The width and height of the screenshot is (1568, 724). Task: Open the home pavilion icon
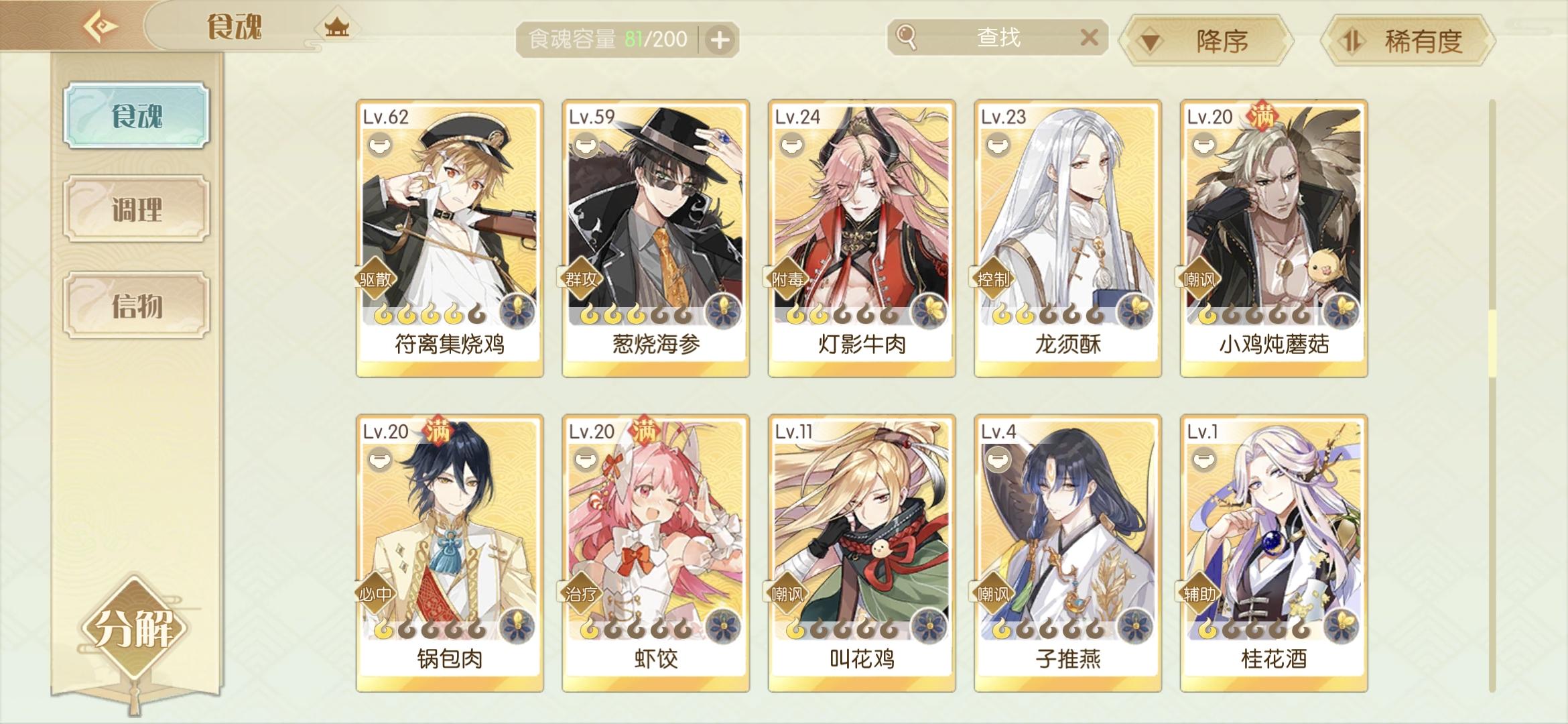tap(336, 27)
